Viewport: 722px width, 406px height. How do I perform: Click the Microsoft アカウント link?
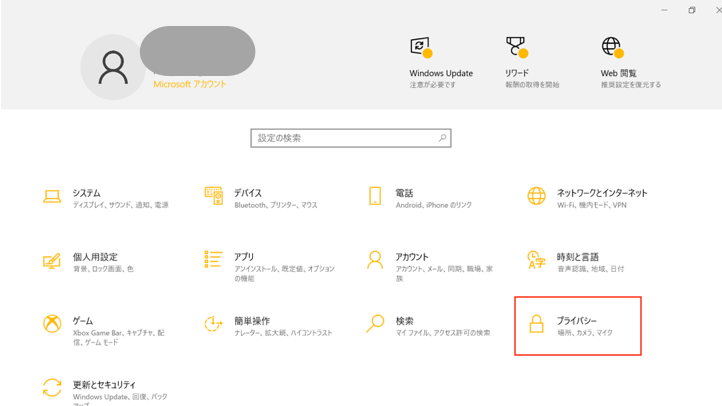pyautogui.click(x=190, y=84)
